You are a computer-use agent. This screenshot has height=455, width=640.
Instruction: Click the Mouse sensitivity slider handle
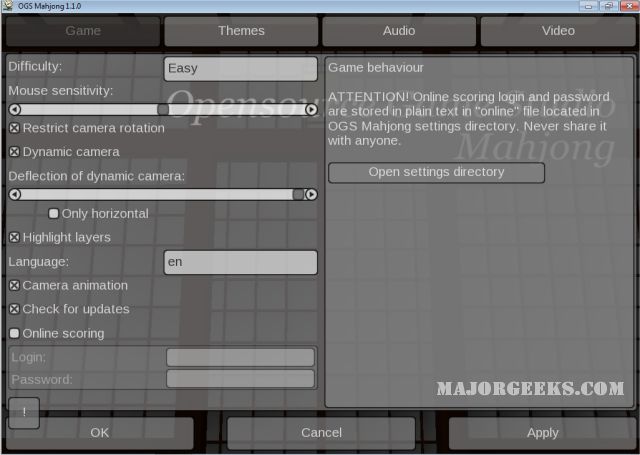pos(163,109)
